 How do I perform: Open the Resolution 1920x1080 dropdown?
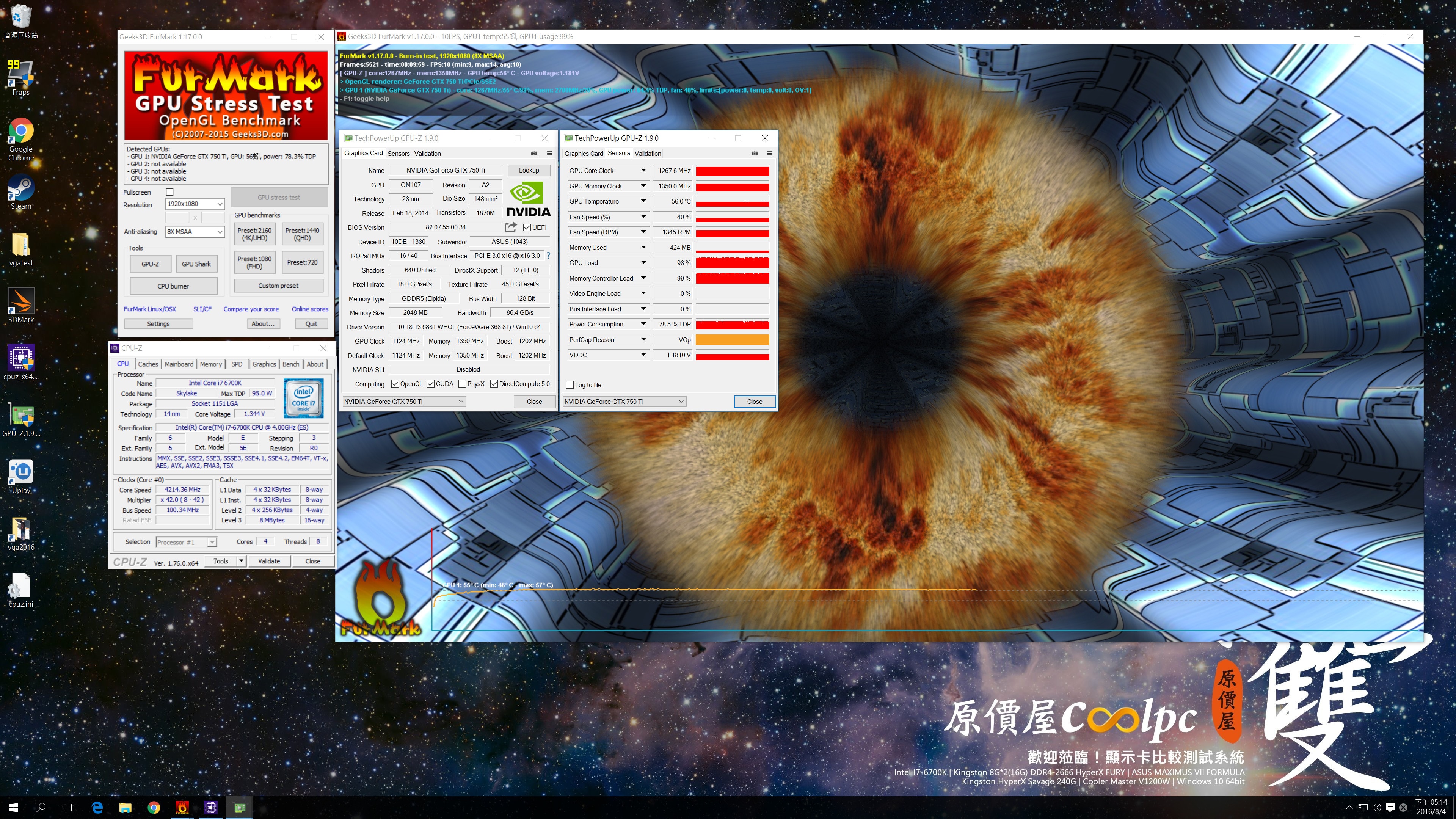tap(195, 204)
